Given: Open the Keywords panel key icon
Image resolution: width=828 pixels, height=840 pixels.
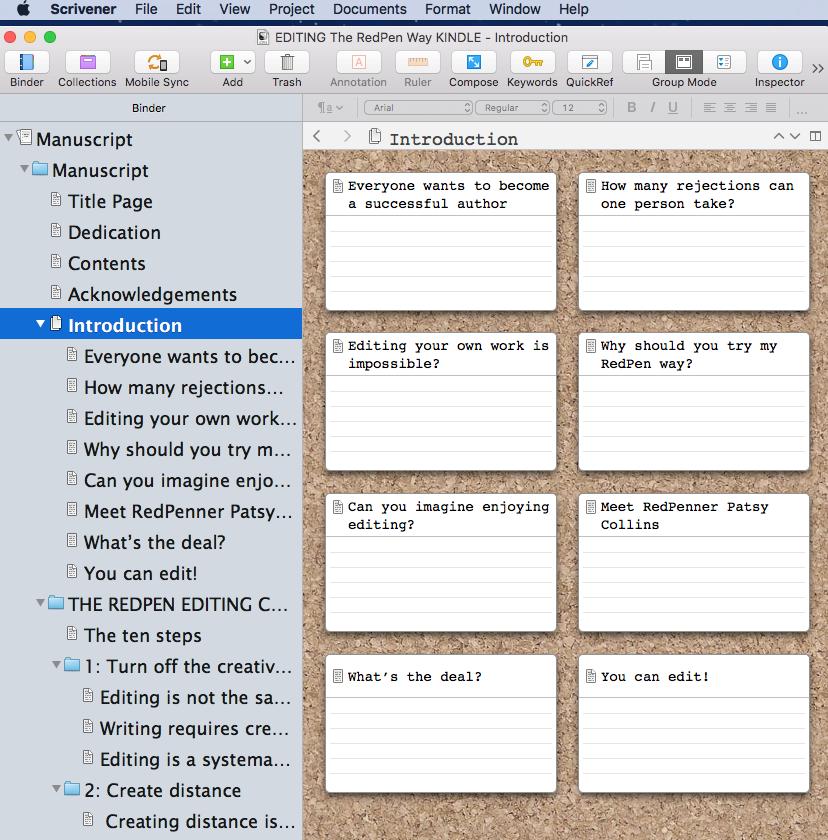Looking at the screenshot, I should [532, 63].
